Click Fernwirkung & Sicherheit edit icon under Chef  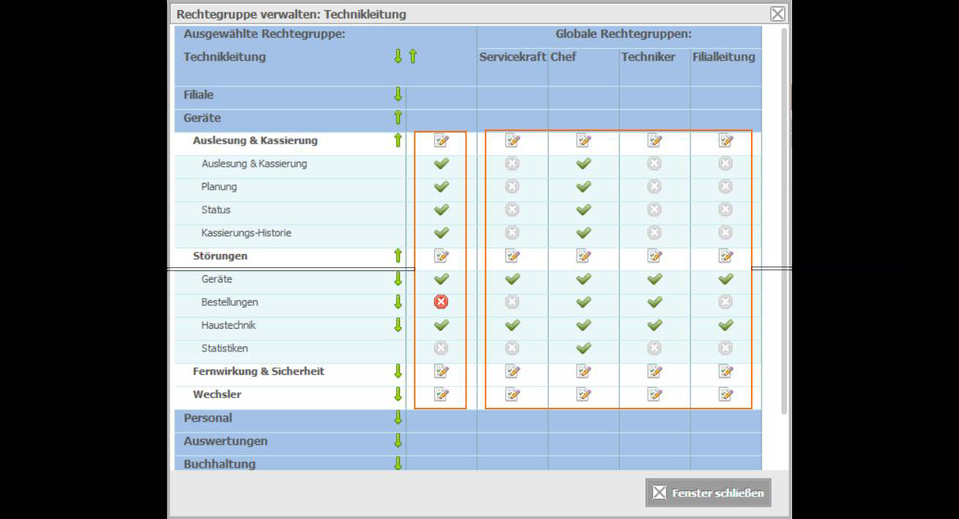(x=583, y=371)
